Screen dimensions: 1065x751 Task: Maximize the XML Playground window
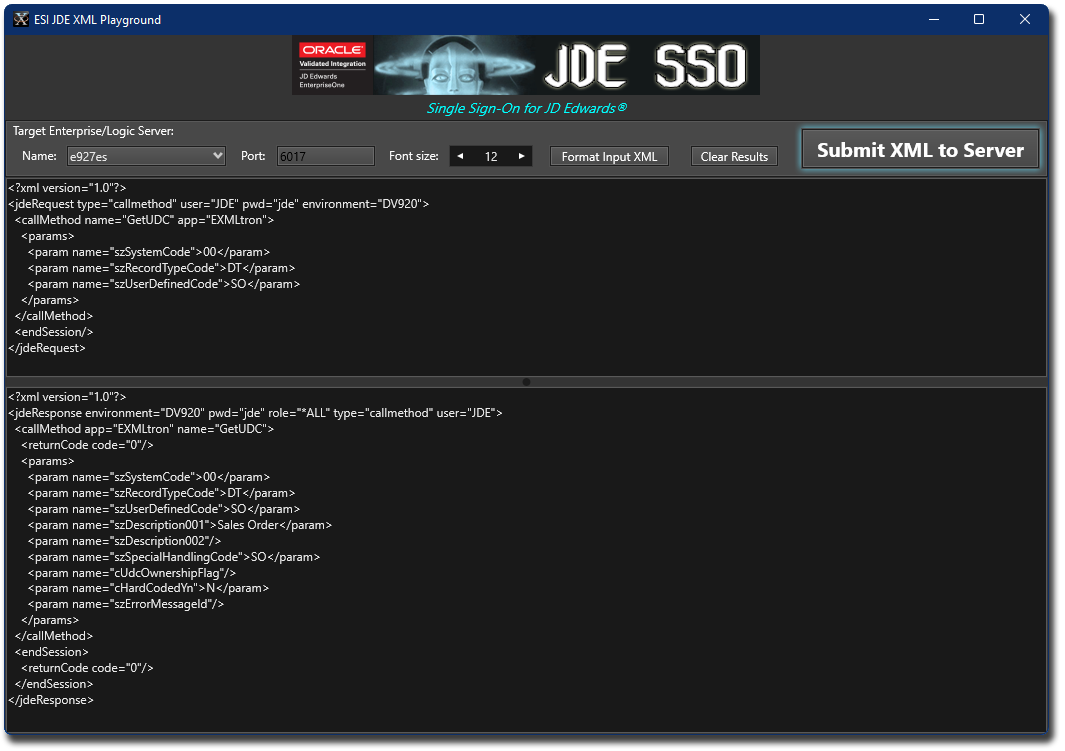pyautogui.click(x=979, y=19)
